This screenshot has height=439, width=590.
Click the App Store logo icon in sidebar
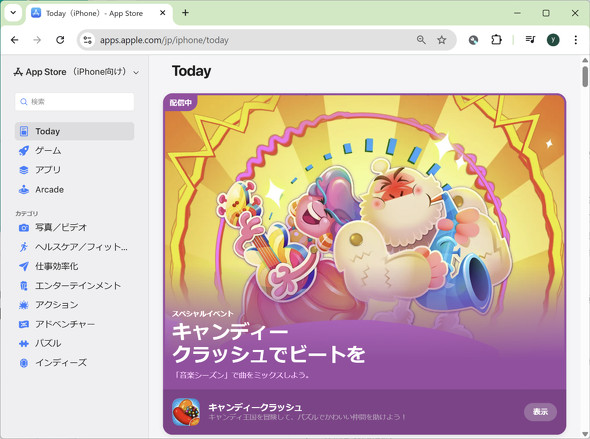pyautogui.click(x=18, y=72)
